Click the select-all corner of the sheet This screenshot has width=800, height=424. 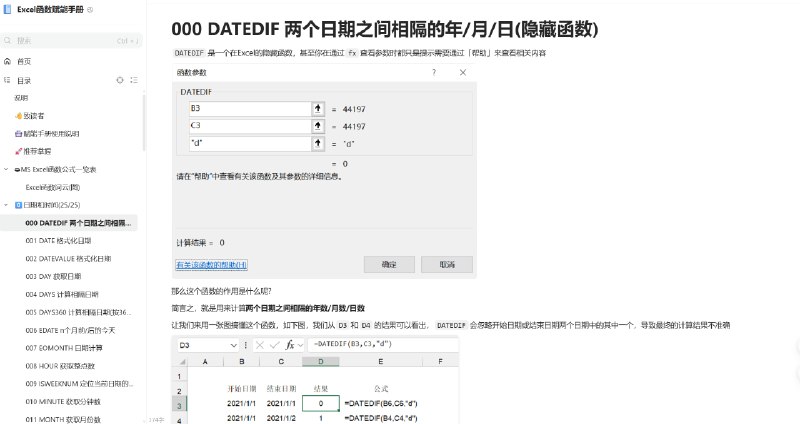pyautogui.click(x=181, y=361)
